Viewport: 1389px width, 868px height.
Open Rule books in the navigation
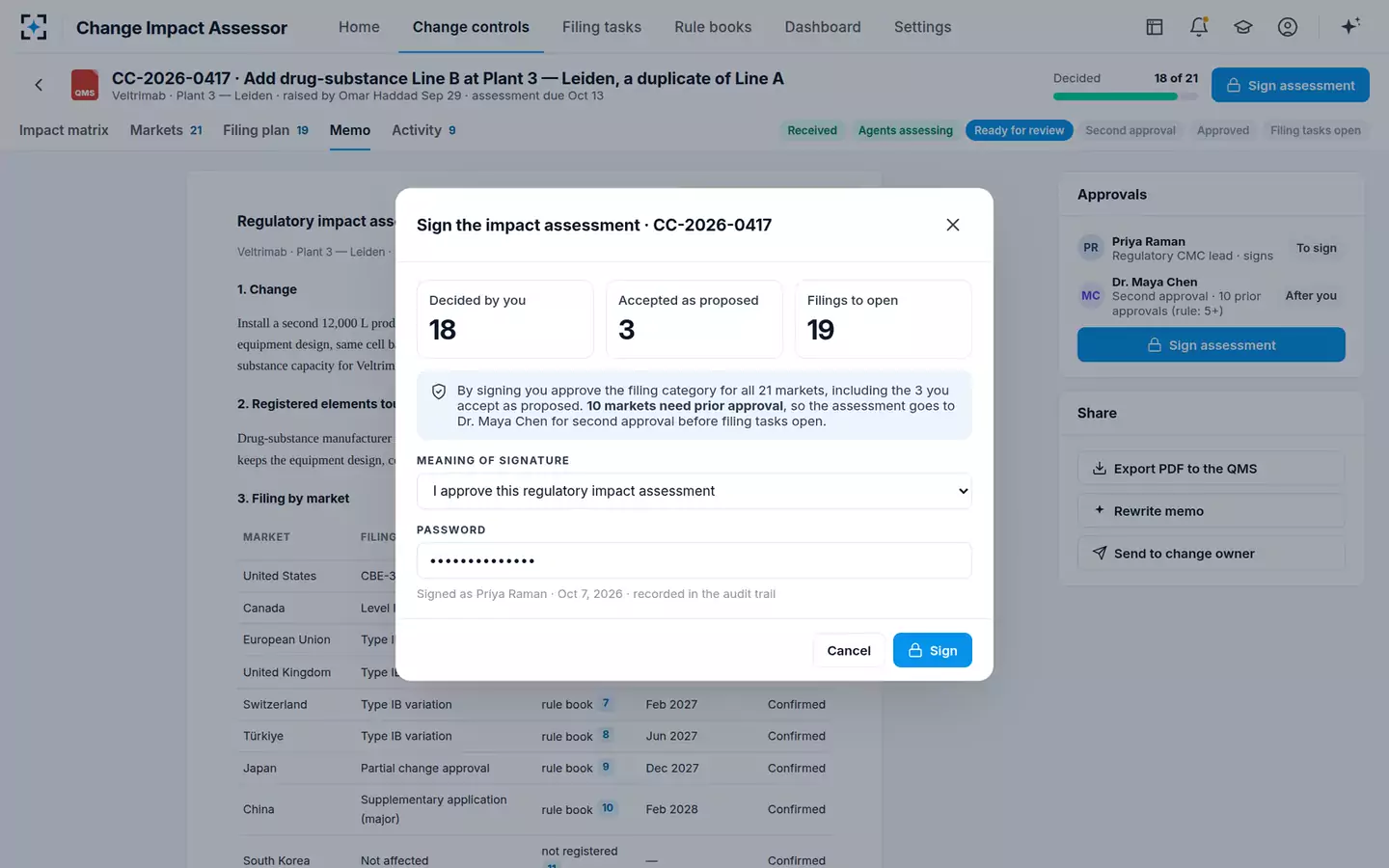click(713, 27)
